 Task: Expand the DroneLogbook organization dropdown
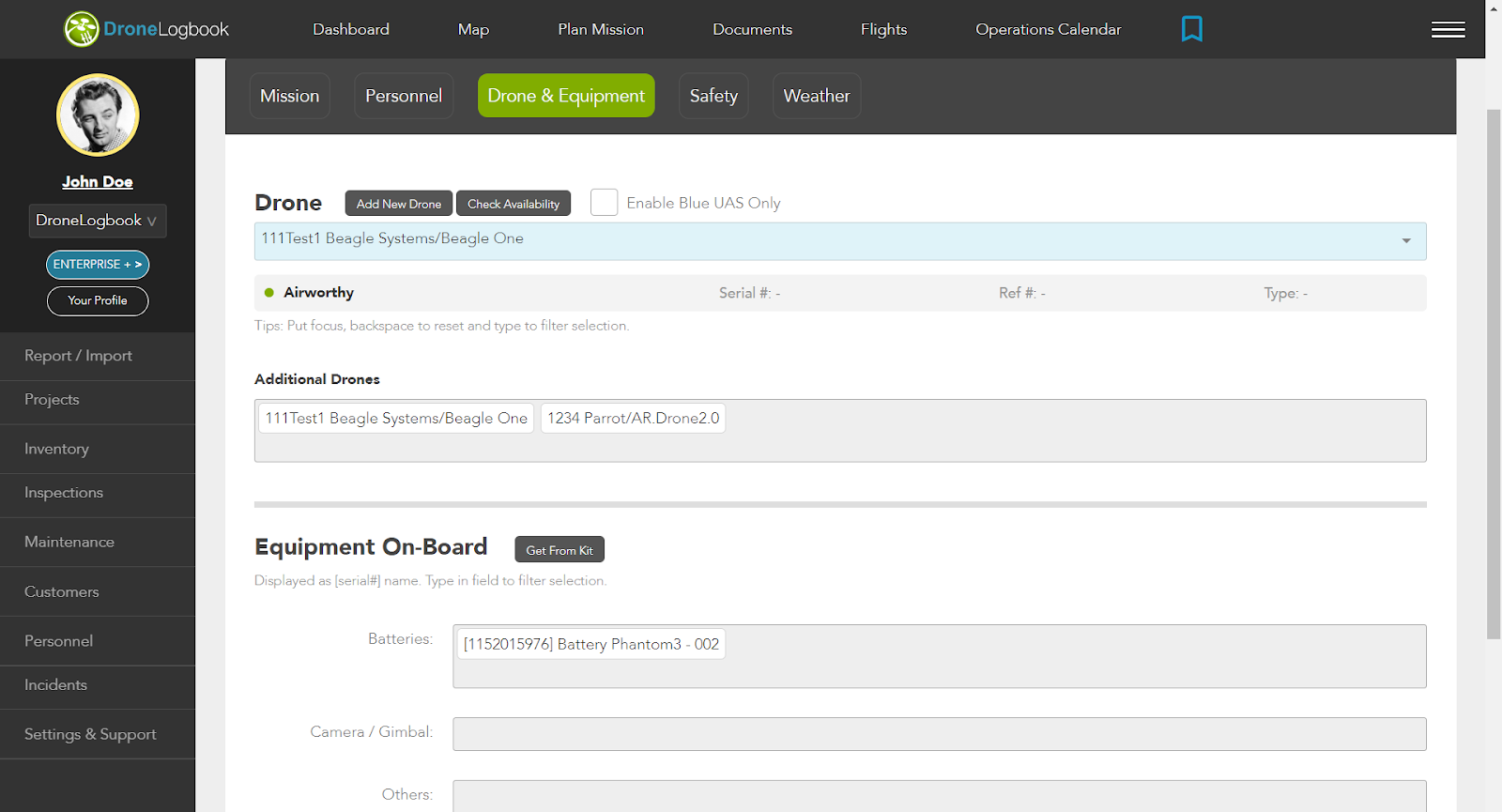coord(98,221)
